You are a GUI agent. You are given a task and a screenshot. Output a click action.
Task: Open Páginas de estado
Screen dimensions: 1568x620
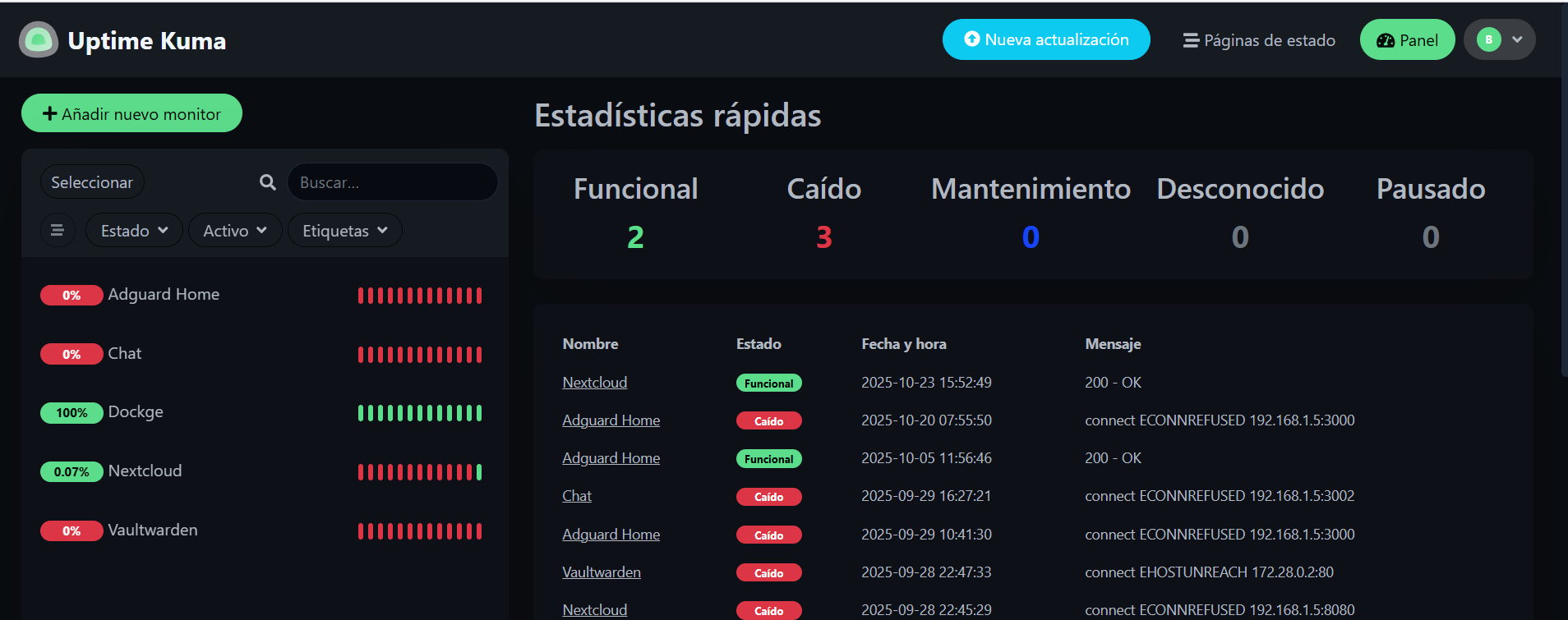(1259, 40)
